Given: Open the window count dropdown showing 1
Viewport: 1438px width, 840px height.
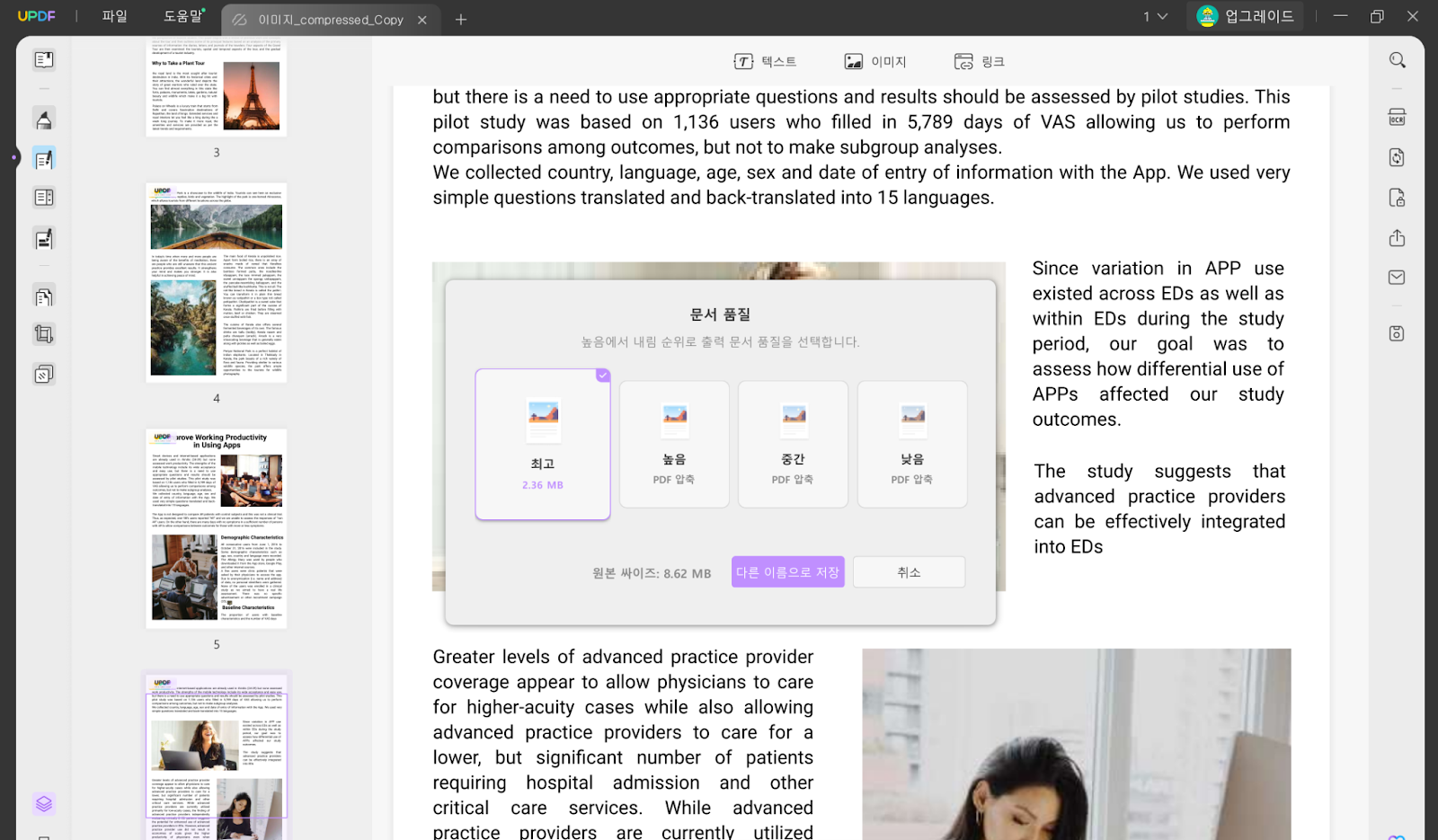Looking at the screenshot, I should 1155,16.
